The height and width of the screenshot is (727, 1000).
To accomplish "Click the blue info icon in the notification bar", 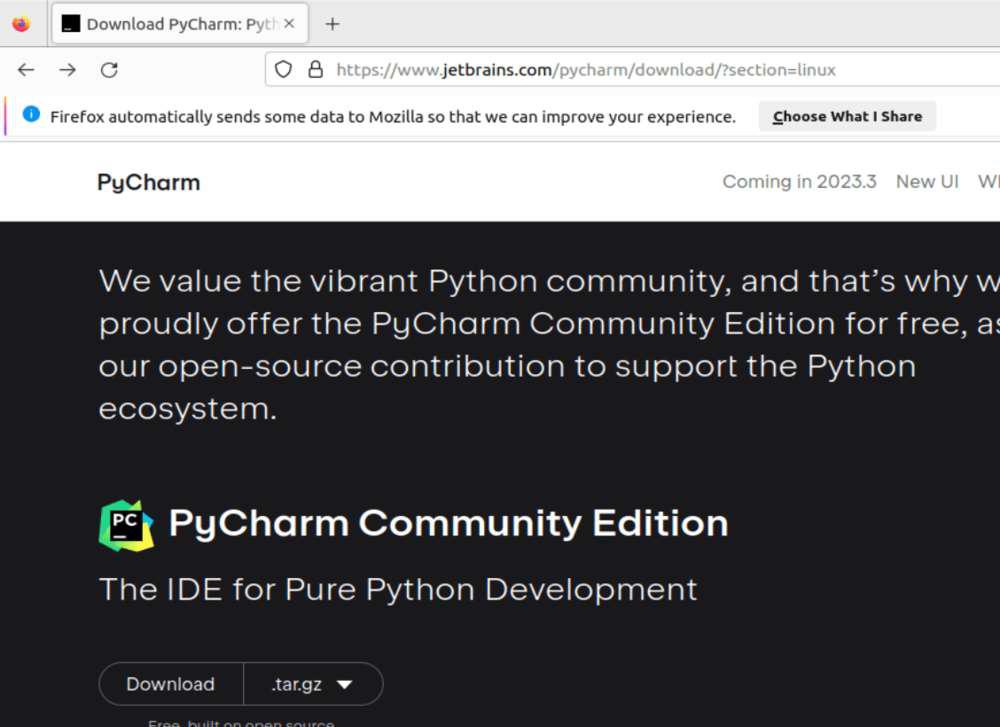I will [31, 115].
